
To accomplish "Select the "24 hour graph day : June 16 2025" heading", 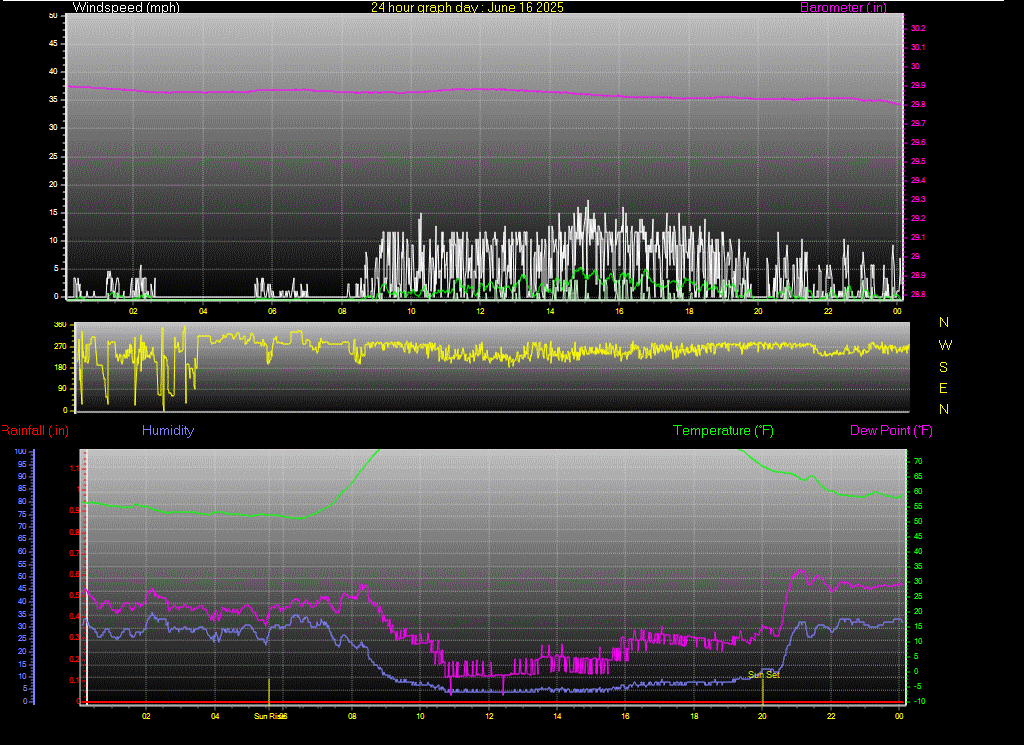I will [x=467, y=7].
